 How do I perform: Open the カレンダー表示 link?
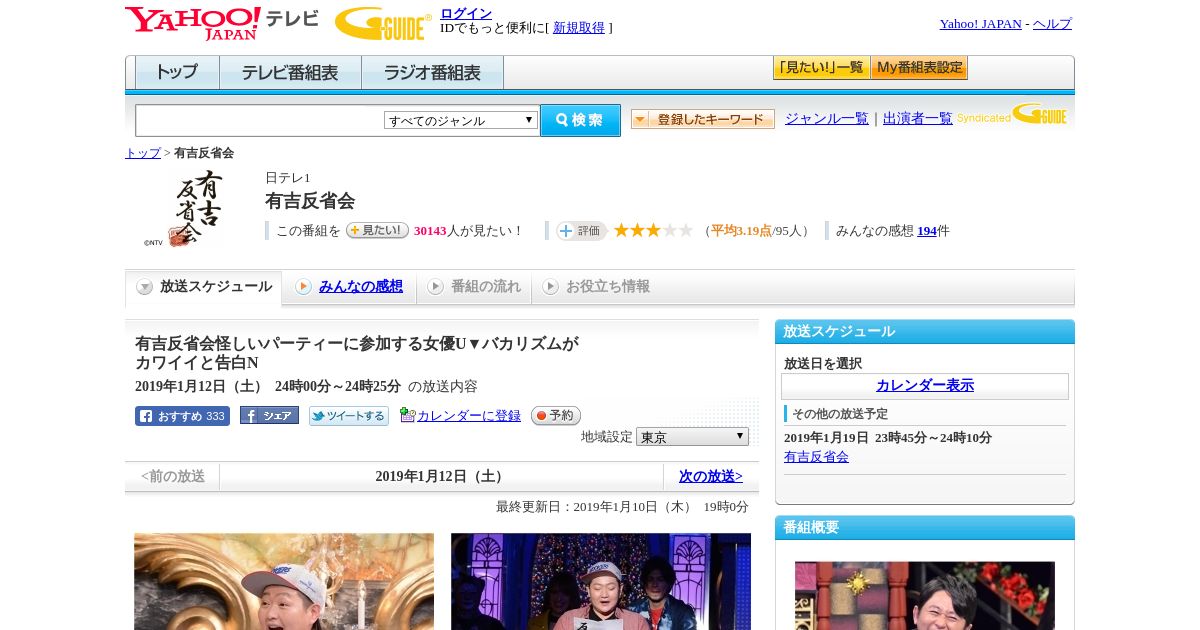pos(925,386)
